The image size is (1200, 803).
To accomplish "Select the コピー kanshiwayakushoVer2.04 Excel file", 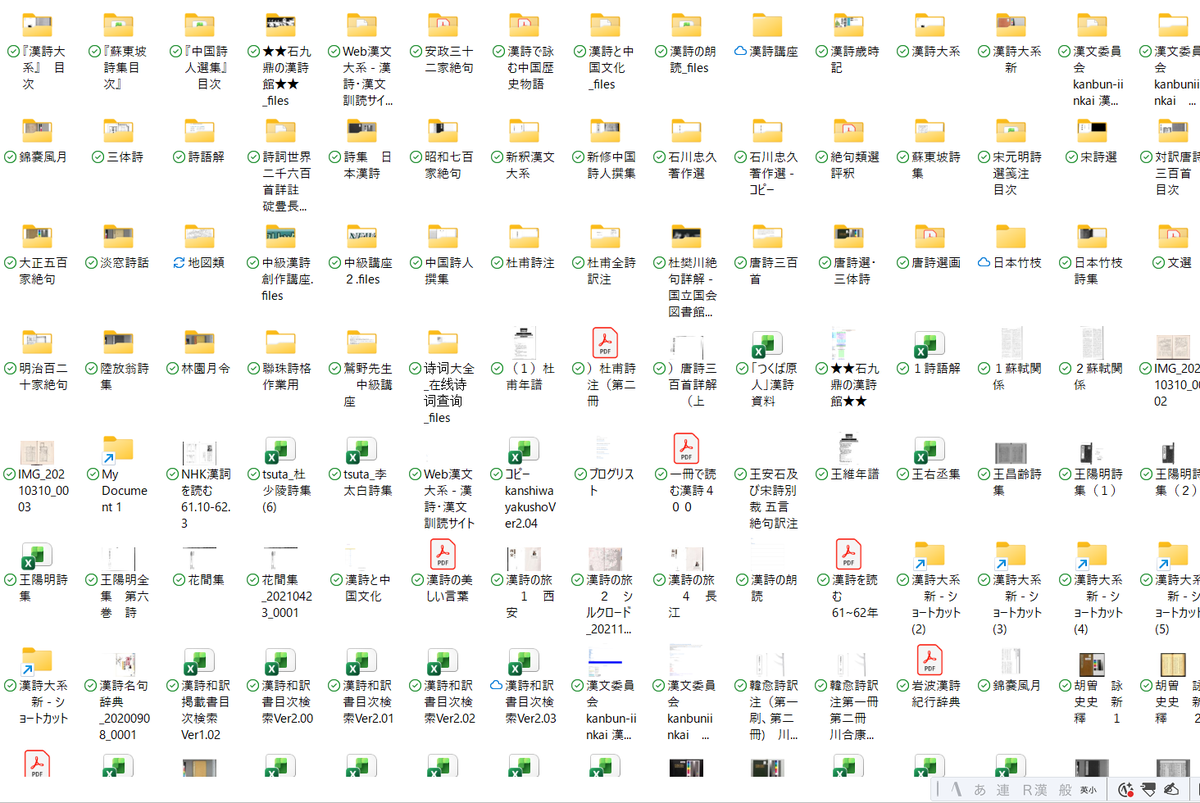I will coord(525,448).
